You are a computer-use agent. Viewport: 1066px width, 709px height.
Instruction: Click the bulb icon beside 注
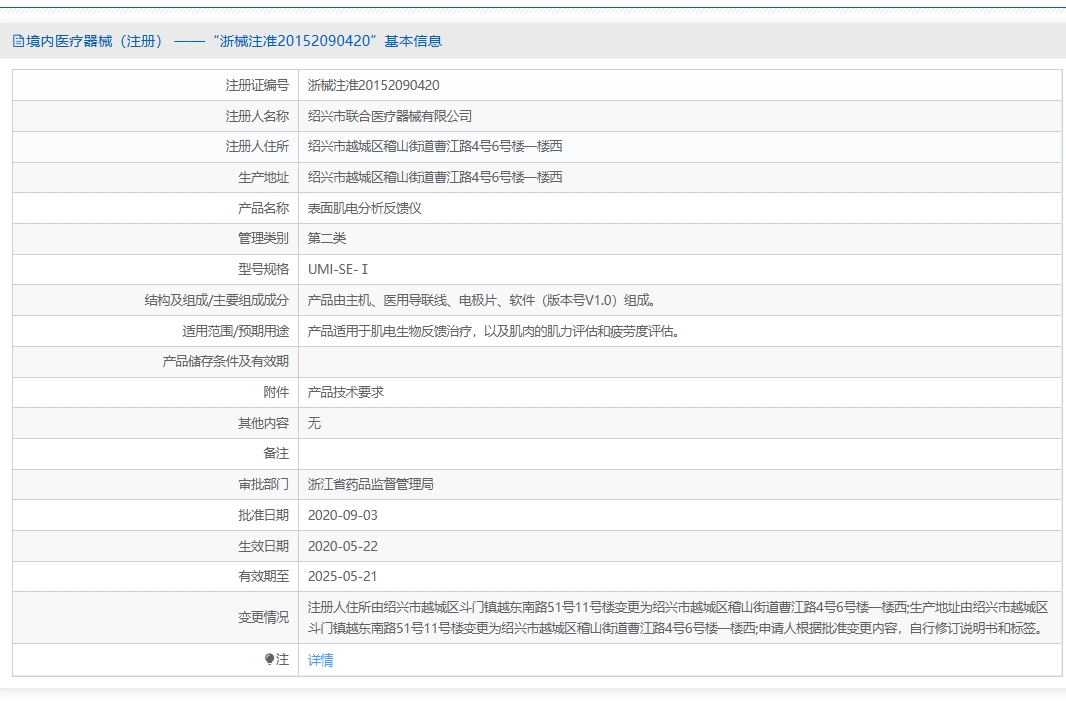[269, 659]
